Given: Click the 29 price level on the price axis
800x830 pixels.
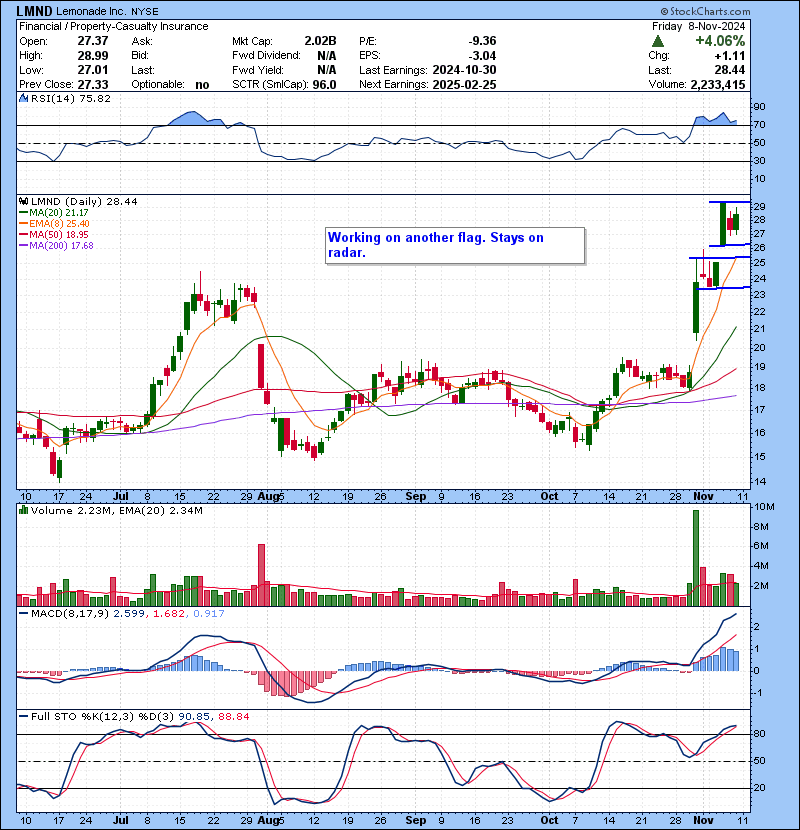Looking at the screenshot, I should 759,206.
